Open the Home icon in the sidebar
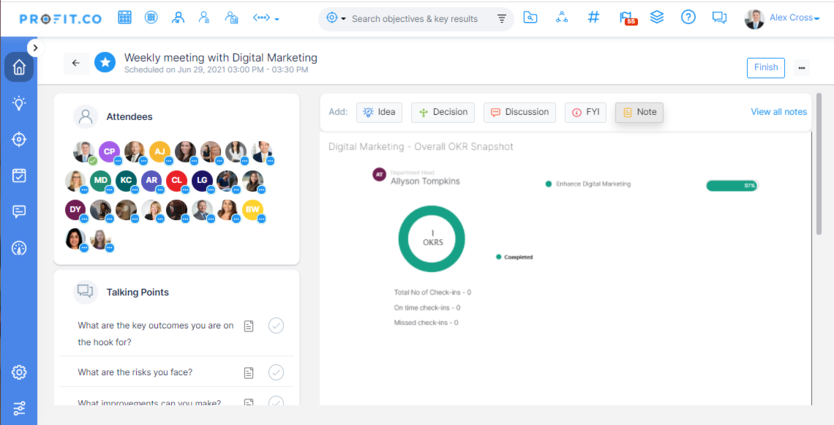This screenshot has height=425, width=834. click(x=19, y=67)
